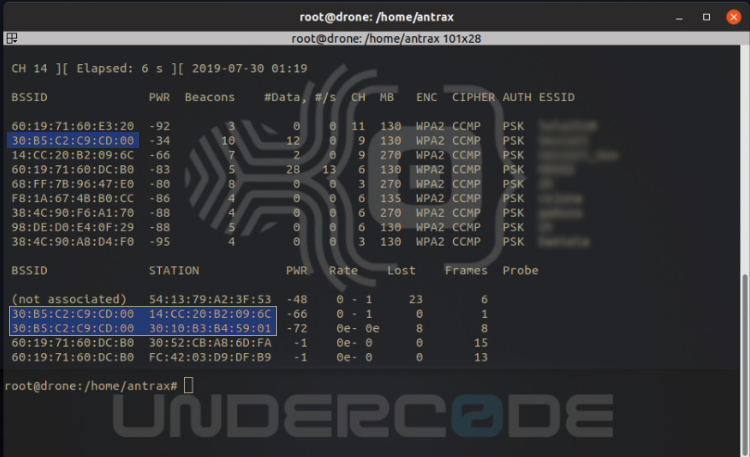Select BSSID 38:4C:90:A8:D4:F0

pyautogui.click(x=73, y=242)
